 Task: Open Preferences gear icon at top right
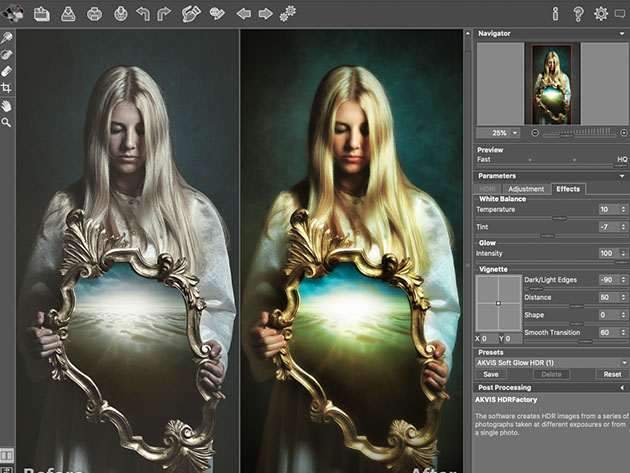click(601, 14)
